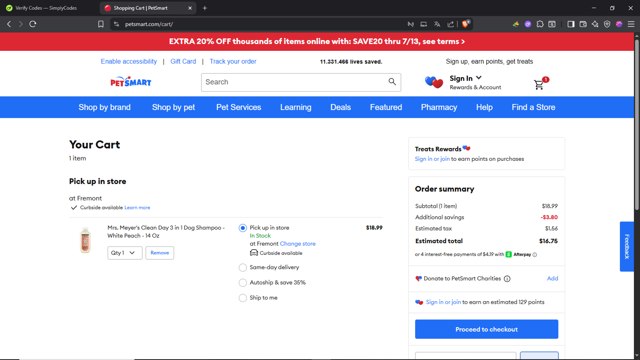Reload the page with the refresh icon
This screenshot has height=360, width=640.
(x=33, y=24)
